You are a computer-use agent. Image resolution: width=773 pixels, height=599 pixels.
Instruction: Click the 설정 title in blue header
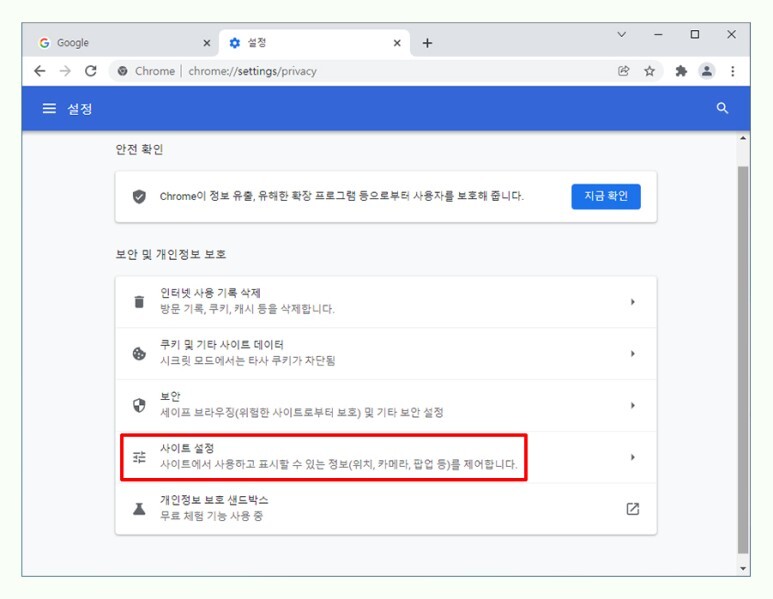pyautogui.click(x=80, y=108)
